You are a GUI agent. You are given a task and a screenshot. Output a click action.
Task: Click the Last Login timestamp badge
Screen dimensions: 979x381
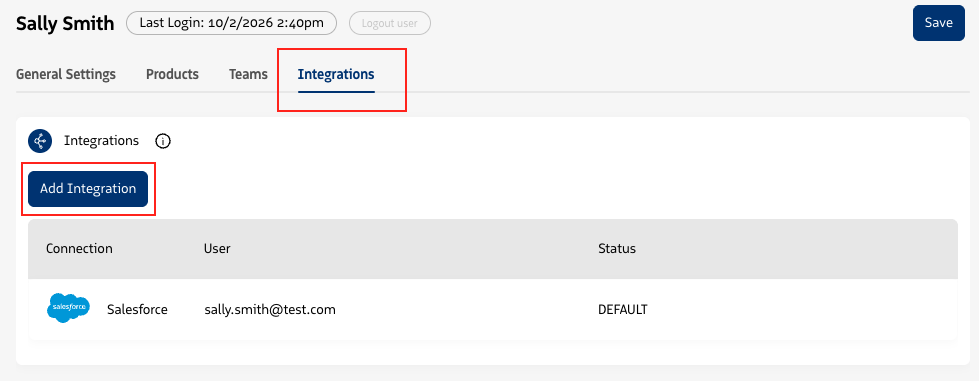coord(232,24)
